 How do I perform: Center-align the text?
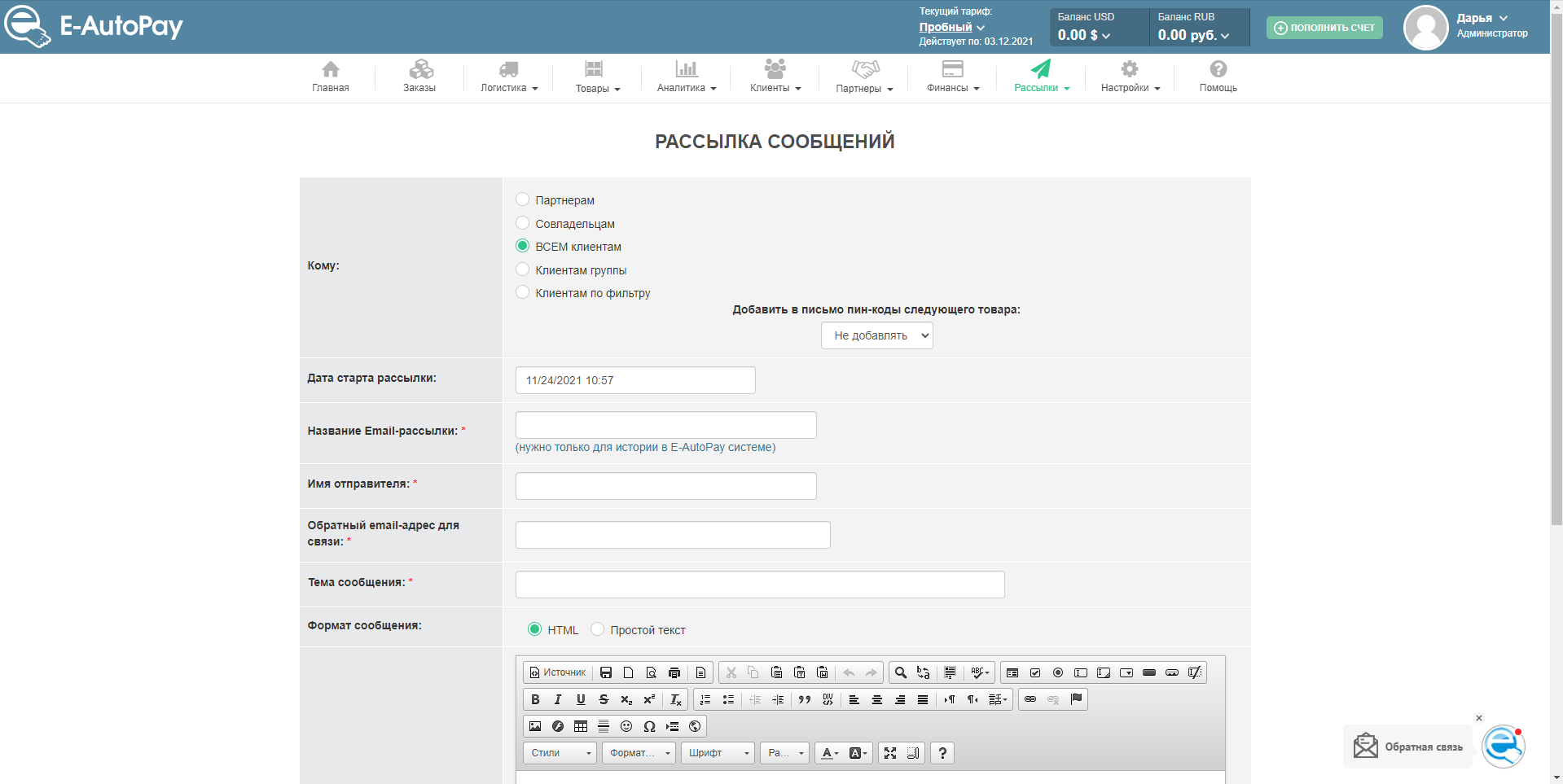(877, 699)
